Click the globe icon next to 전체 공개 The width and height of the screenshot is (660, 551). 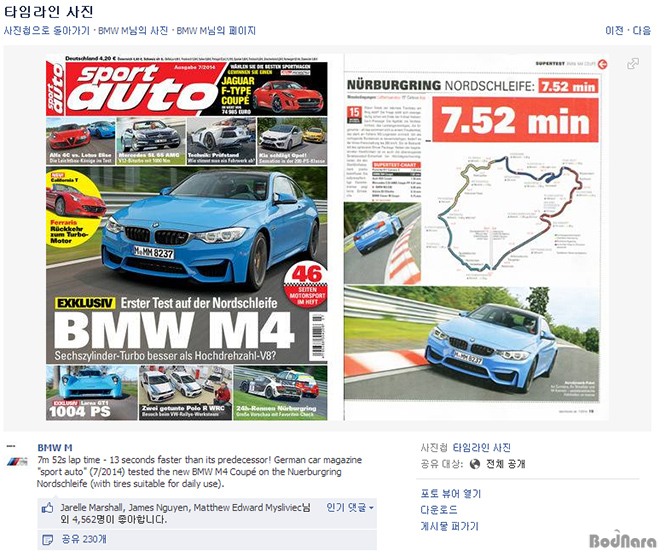coord(475,464)
